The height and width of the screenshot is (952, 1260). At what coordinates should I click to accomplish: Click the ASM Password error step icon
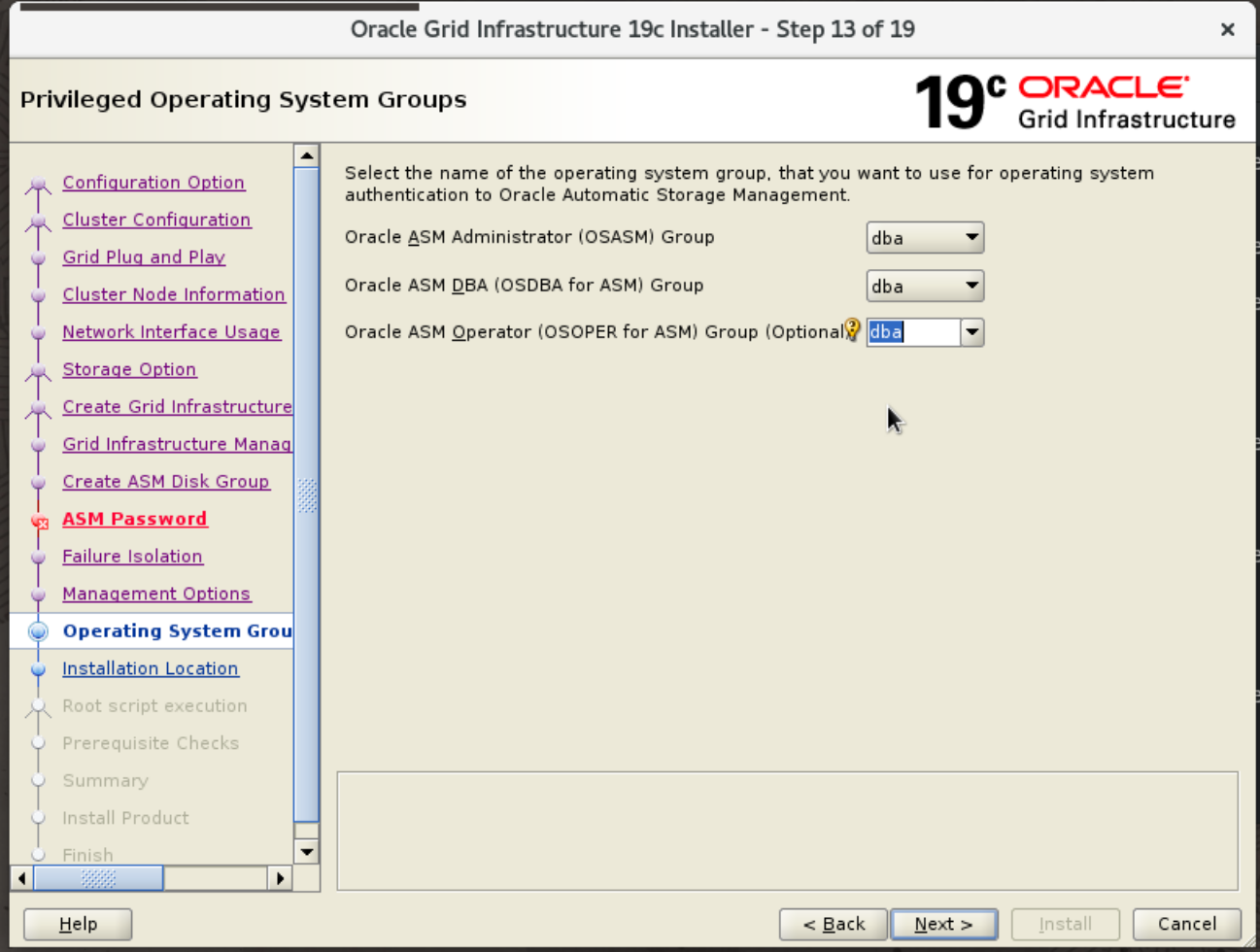point(40,522)
